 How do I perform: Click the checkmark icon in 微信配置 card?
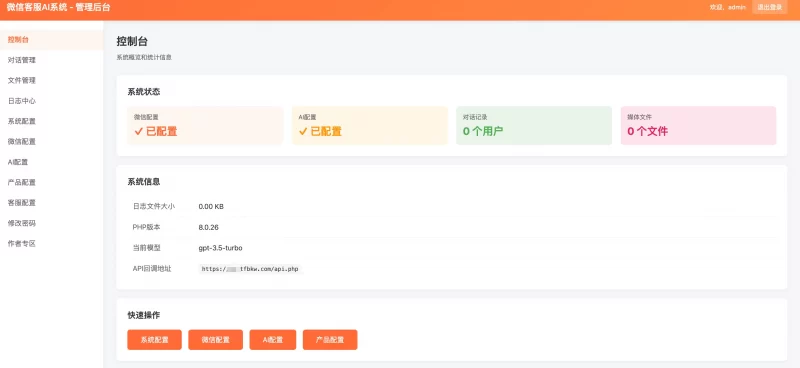[138, 132]
